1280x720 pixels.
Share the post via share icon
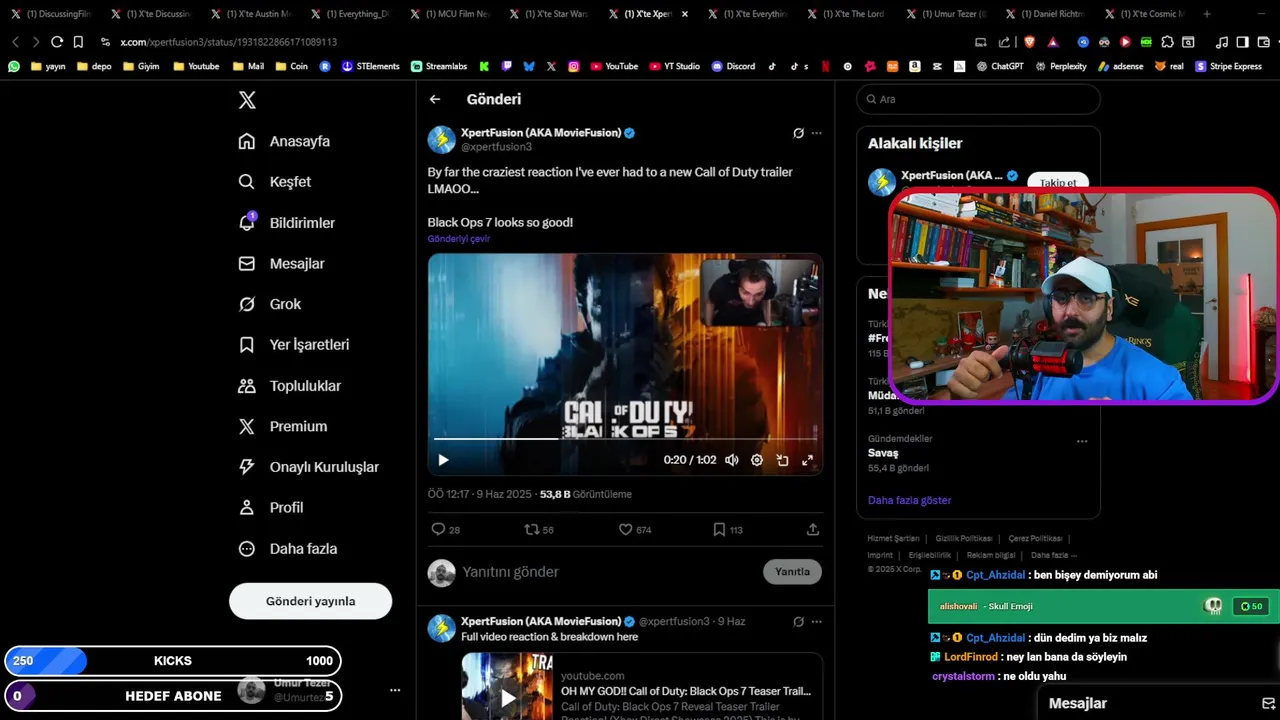tap(813, 530)
